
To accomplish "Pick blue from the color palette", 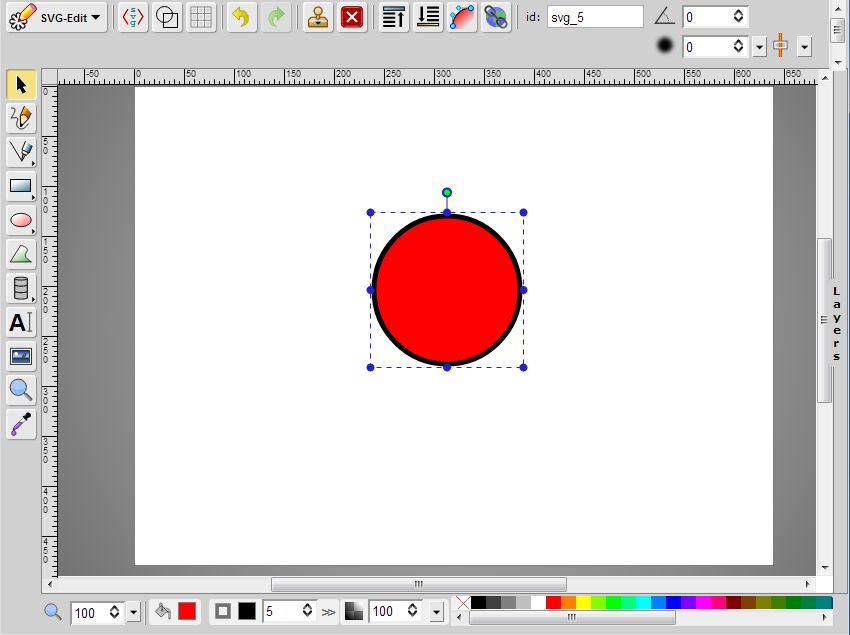I will pos(674,602).
